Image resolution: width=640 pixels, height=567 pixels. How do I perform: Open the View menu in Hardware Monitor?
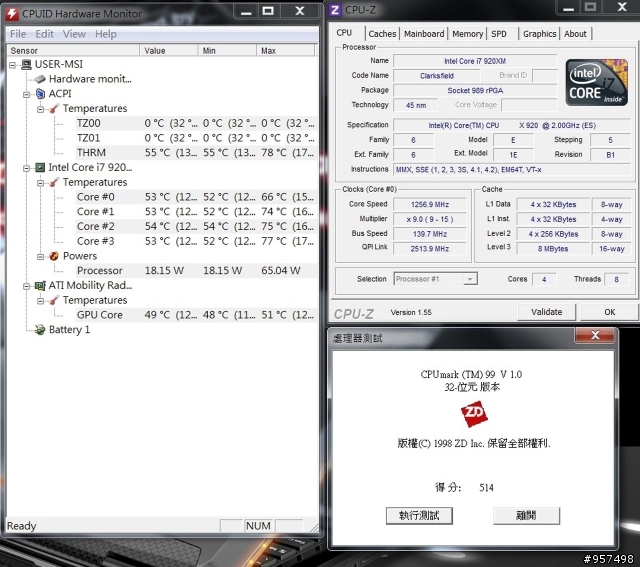[74, 34]
